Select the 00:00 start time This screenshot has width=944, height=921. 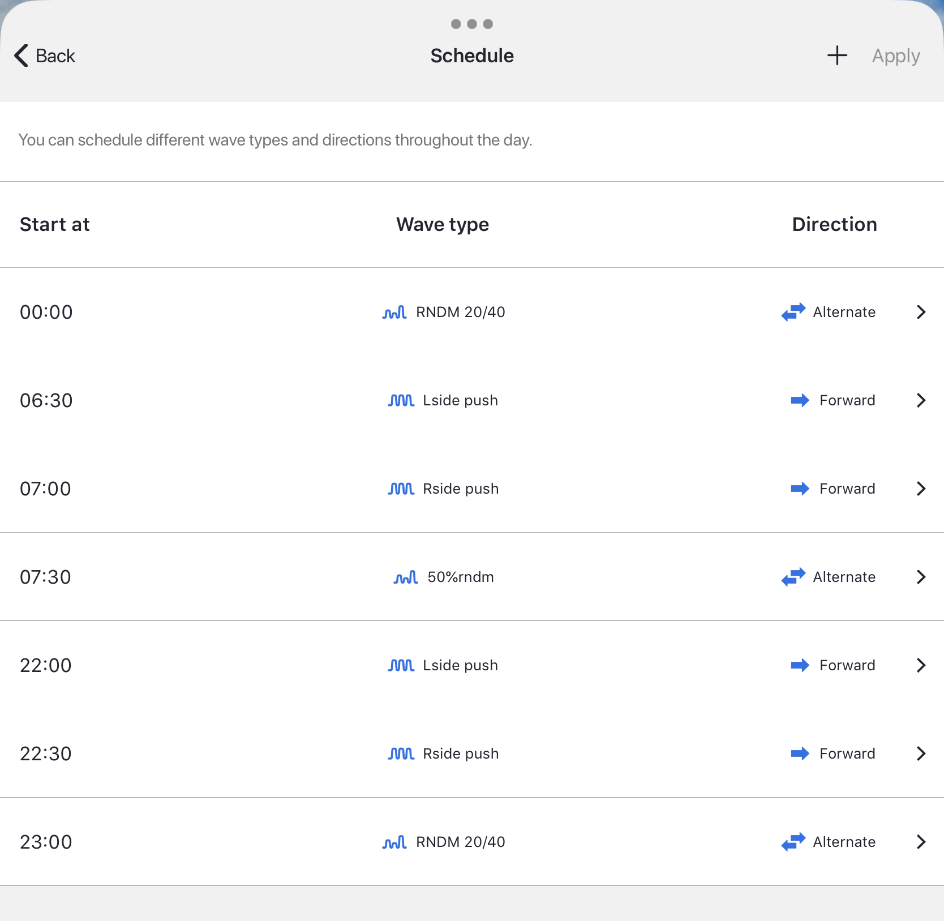46,312
